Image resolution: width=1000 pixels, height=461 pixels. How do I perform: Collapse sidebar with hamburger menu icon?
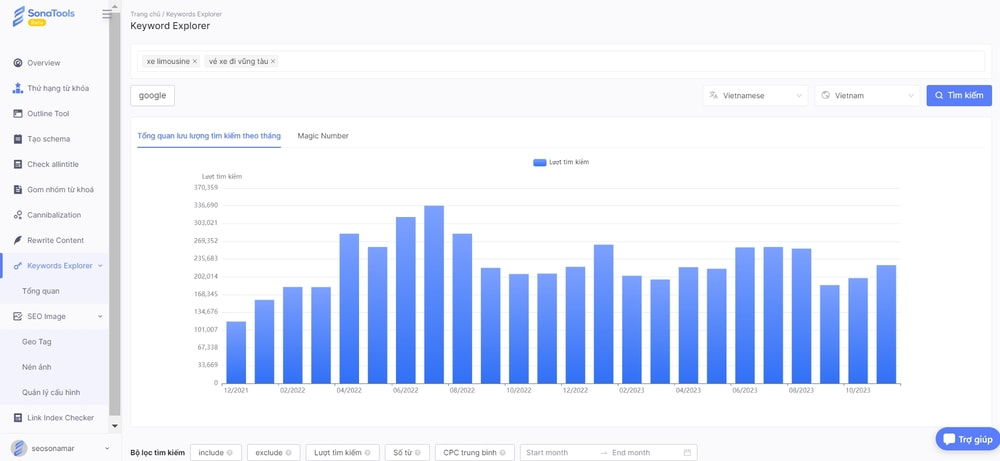click(x=107, y=14)
